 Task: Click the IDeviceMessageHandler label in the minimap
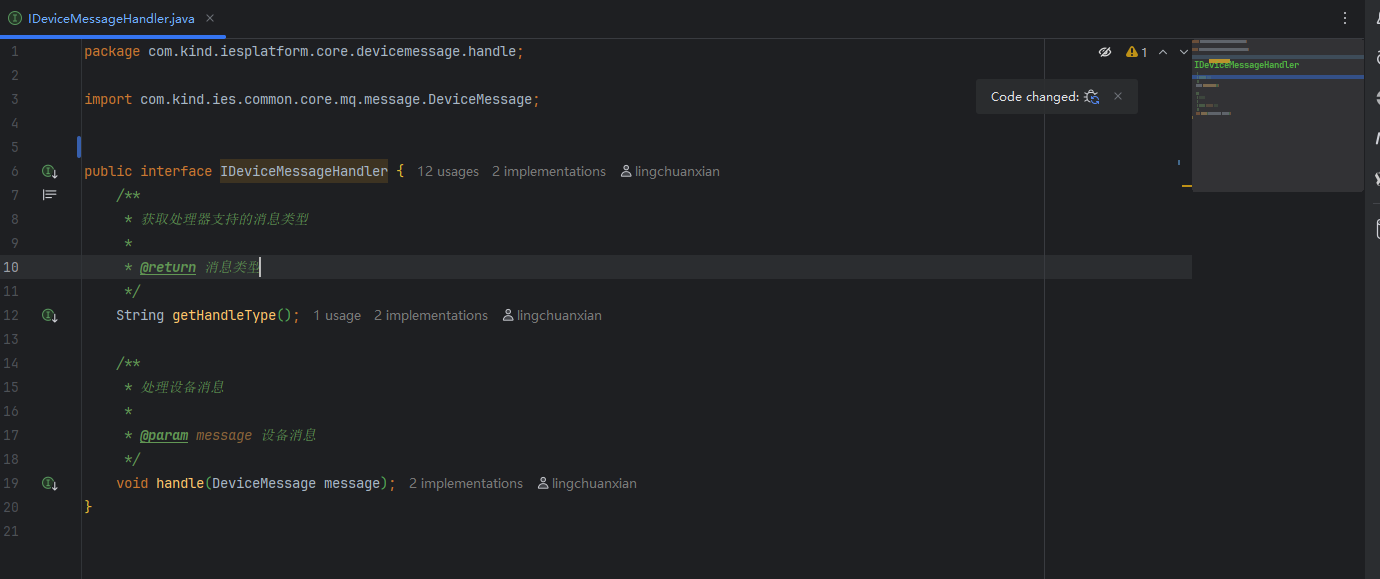click(x=1246, y=65)
